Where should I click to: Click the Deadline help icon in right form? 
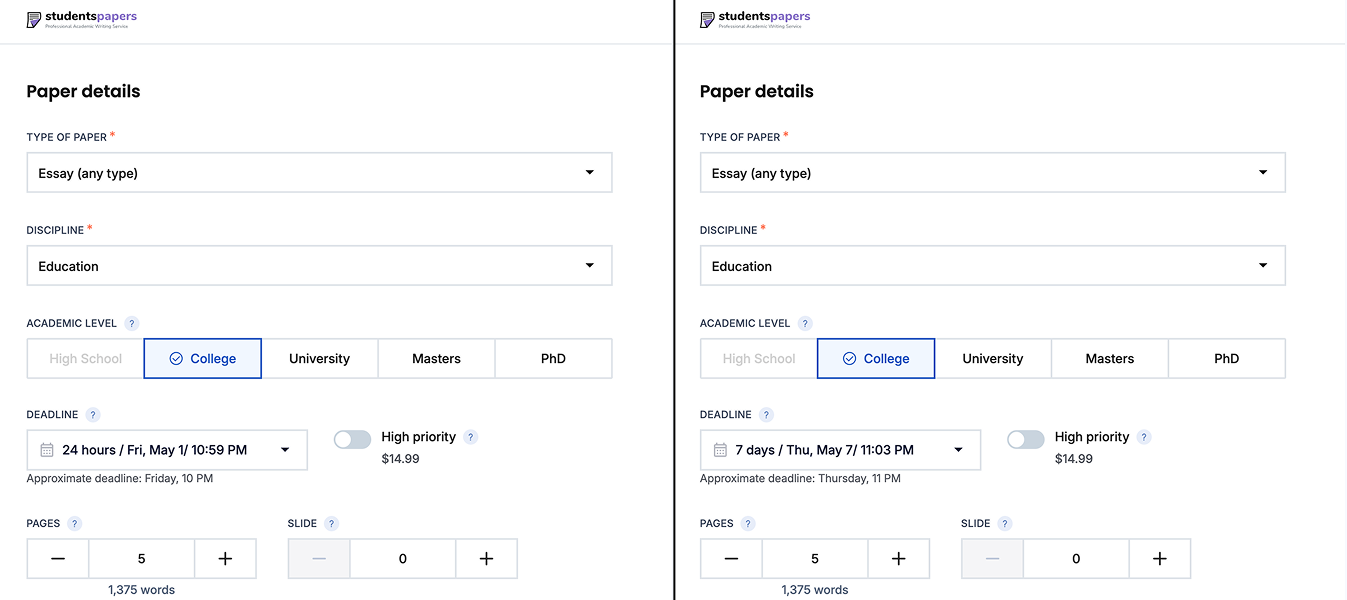[766, 415]
